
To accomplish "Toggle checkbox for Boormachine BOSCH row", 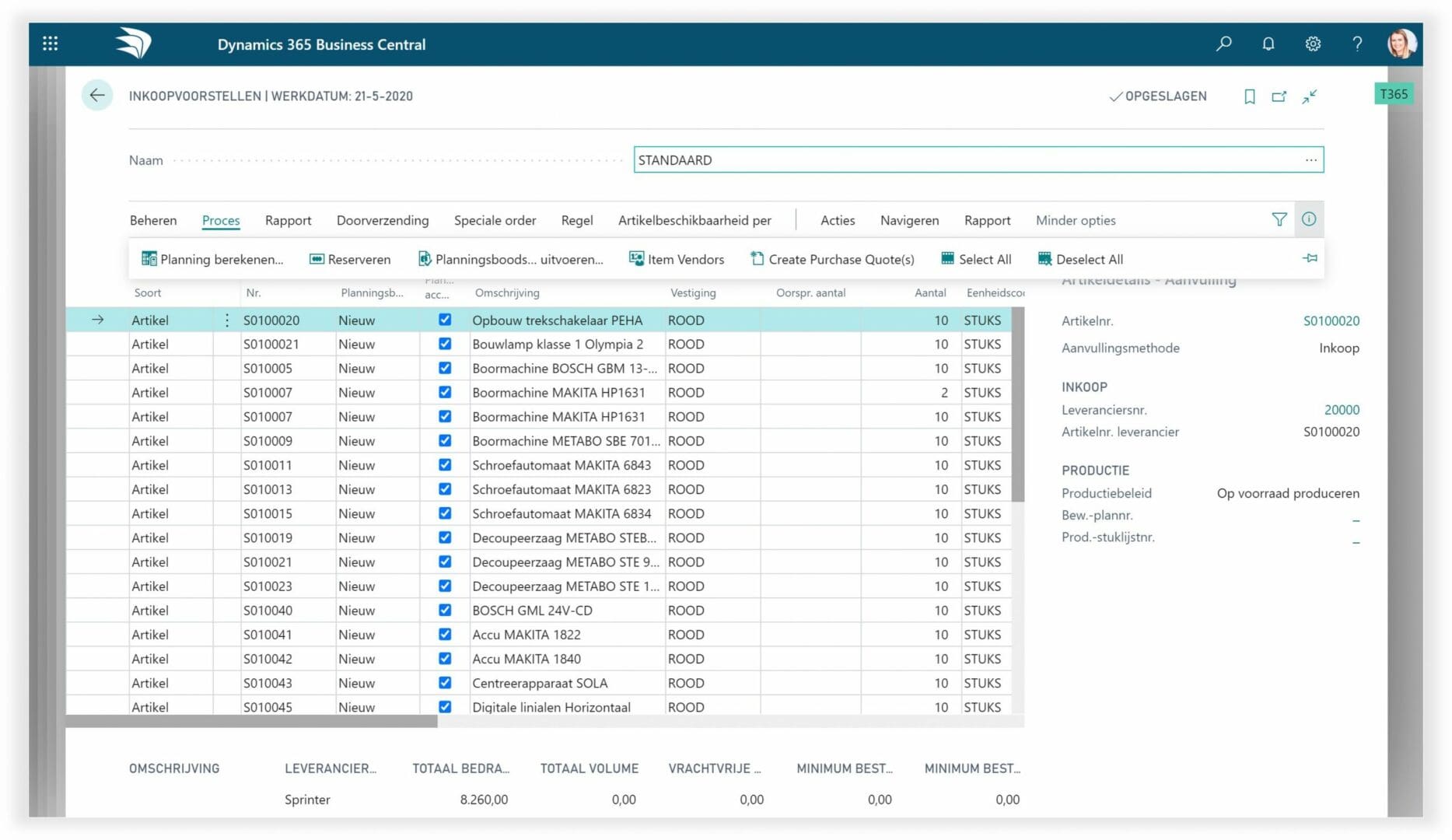I will (x=445, y=368).
